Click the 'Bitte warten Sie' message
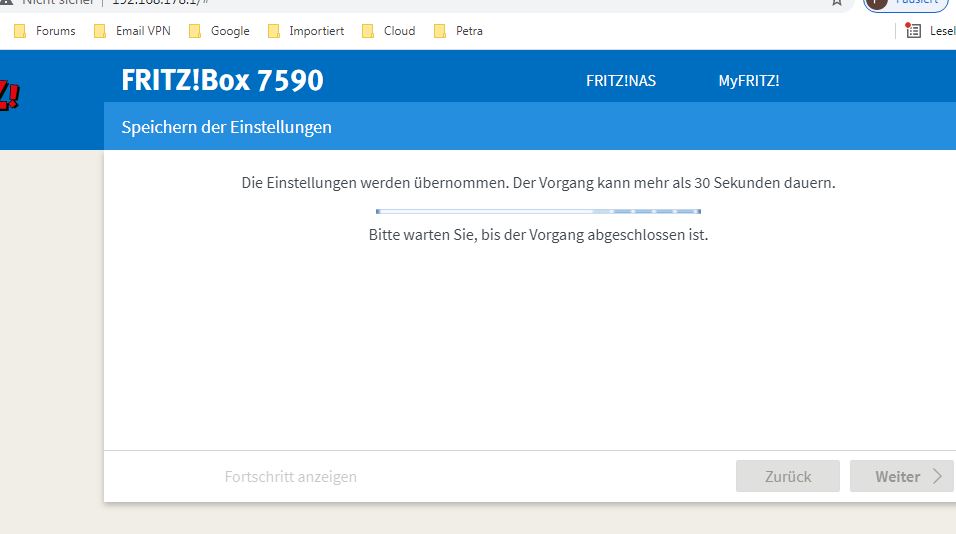The width and height of the screenshot is (956, 534). [538, 235]
